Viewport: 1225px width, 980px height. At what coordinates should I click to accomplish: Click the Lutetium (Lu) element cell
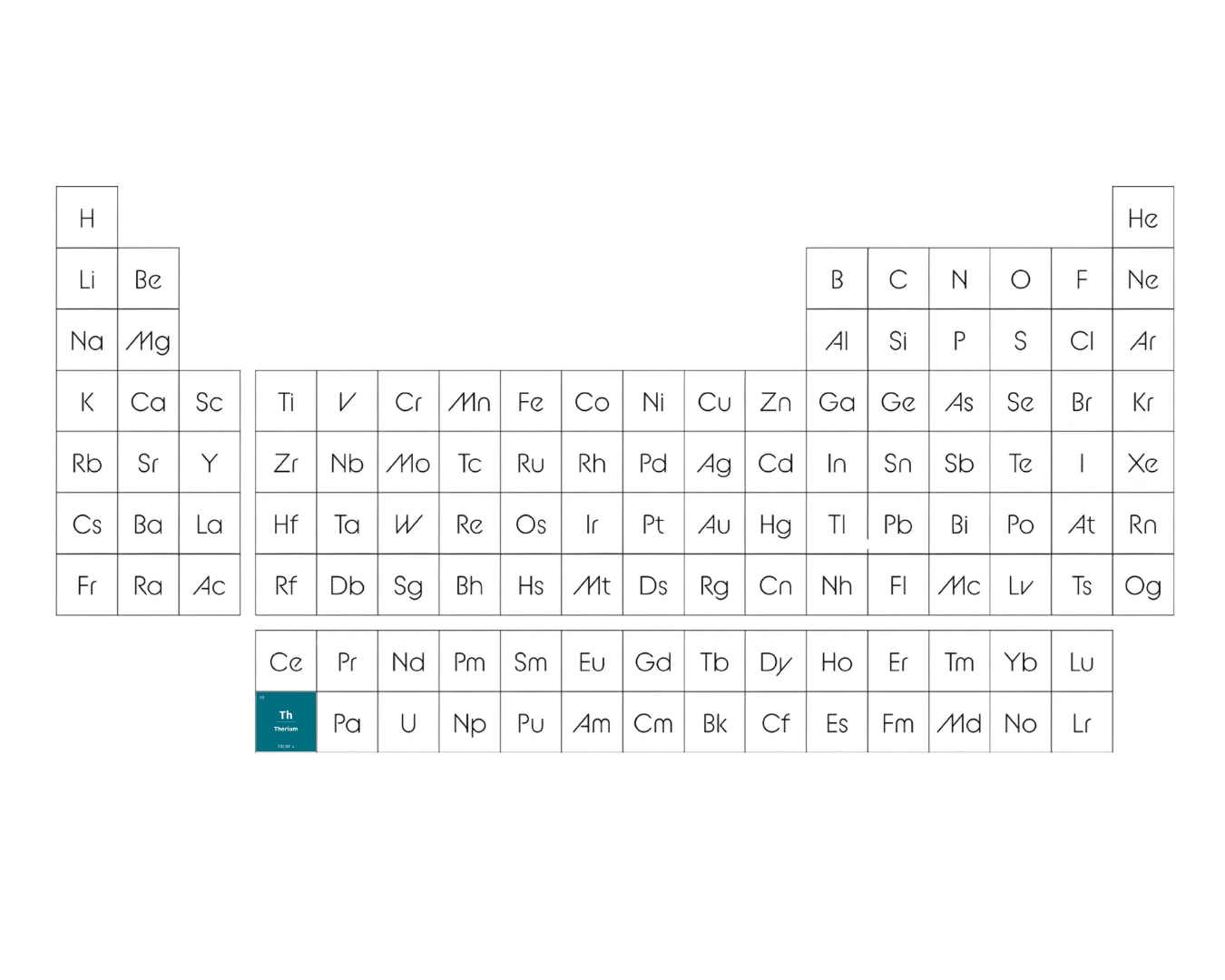[1082, 661]
